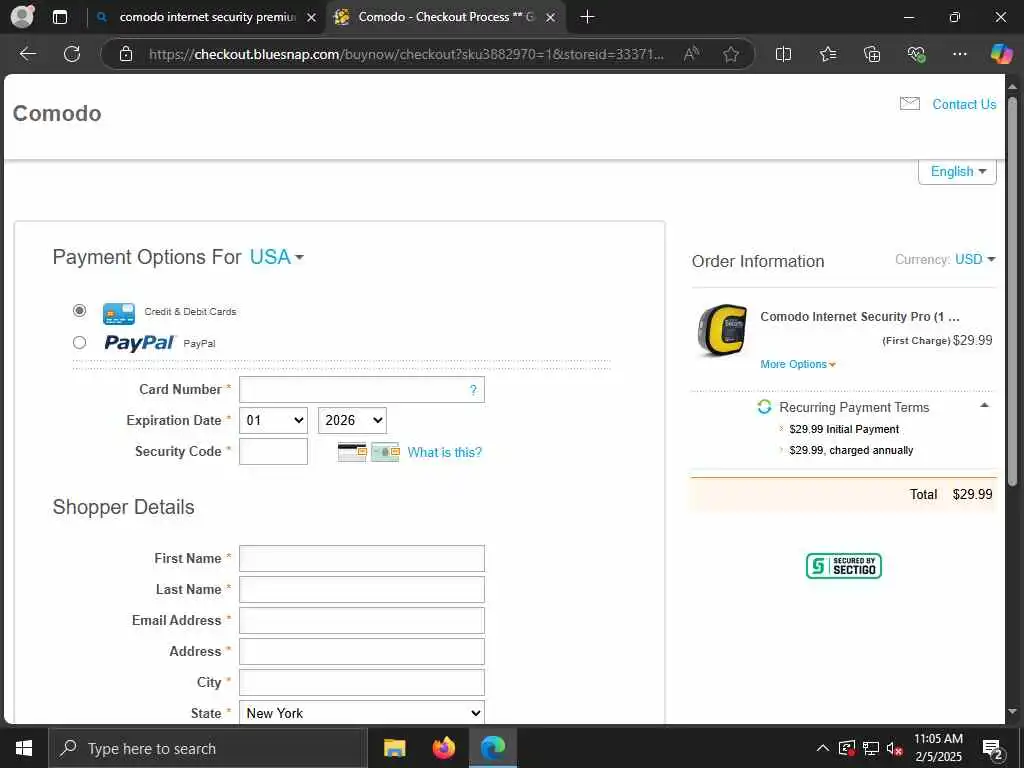Close the Checkout Process tab
The height and width of the screenshot is (768, 1024).
pos(551,17)
